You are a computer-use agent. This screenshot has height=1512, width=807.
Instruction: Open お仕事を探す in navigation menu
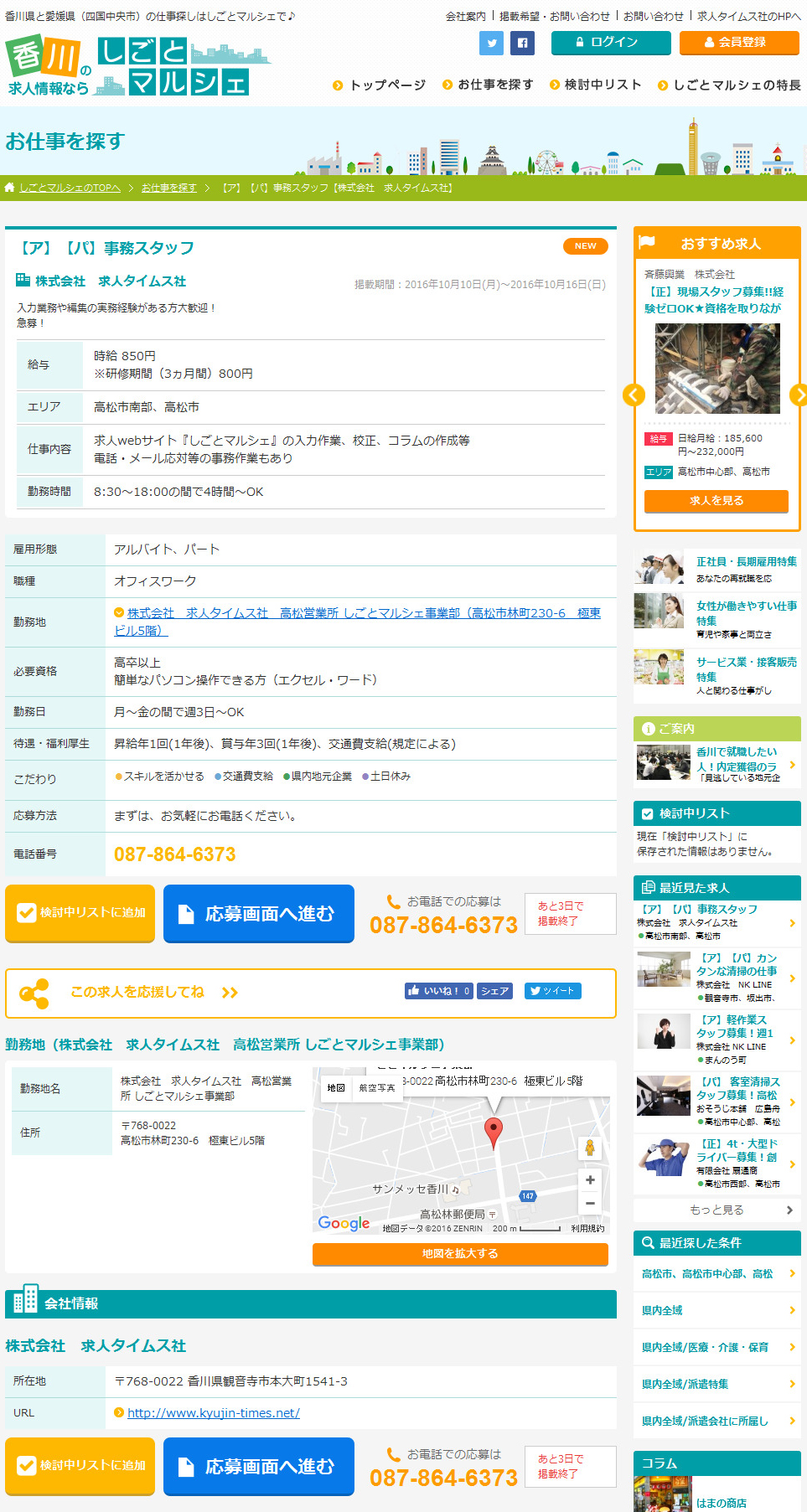[488, 85]
